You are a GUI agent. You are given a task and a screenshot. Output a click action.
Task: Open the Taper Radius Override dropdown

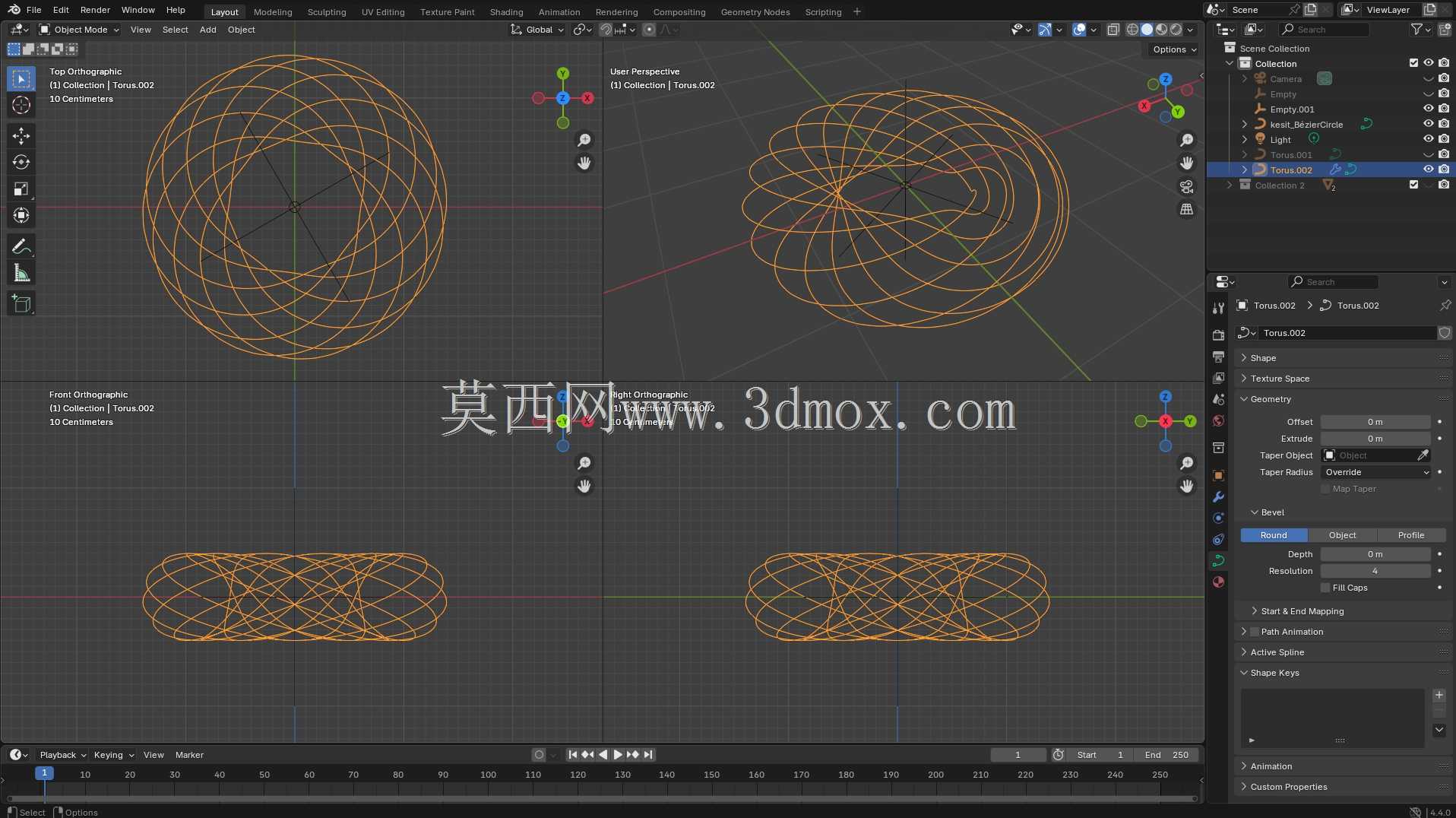(1375, 472)
